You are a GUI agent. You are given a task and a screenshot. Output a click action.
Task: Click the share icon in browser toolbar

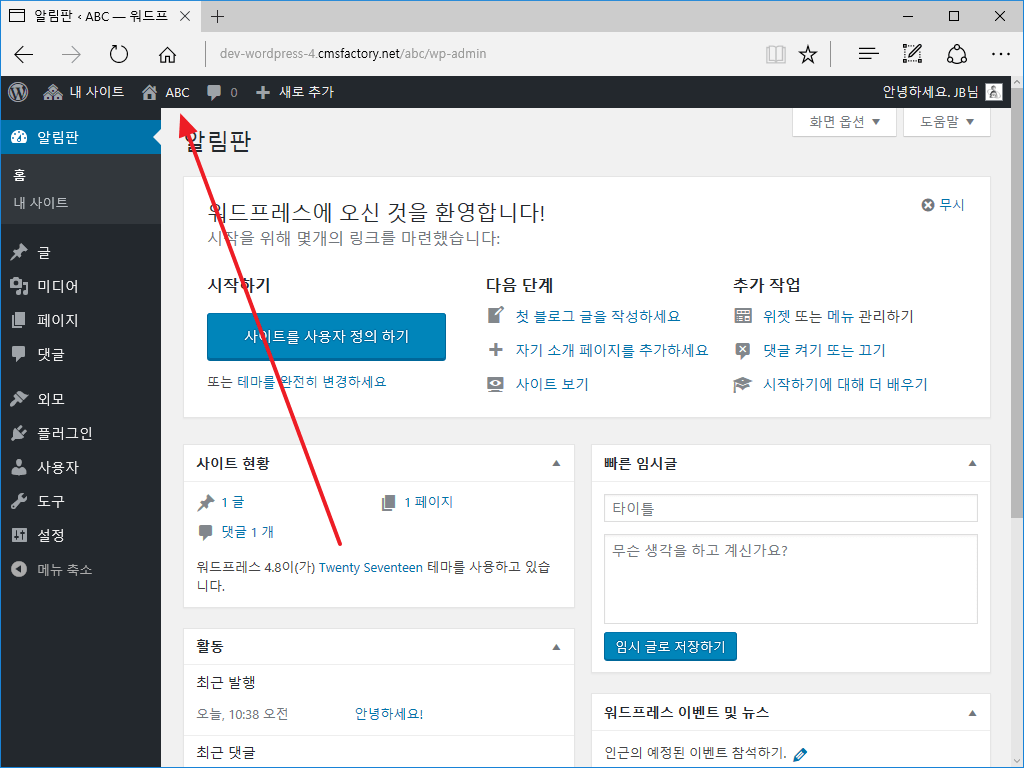click(957, 54)
